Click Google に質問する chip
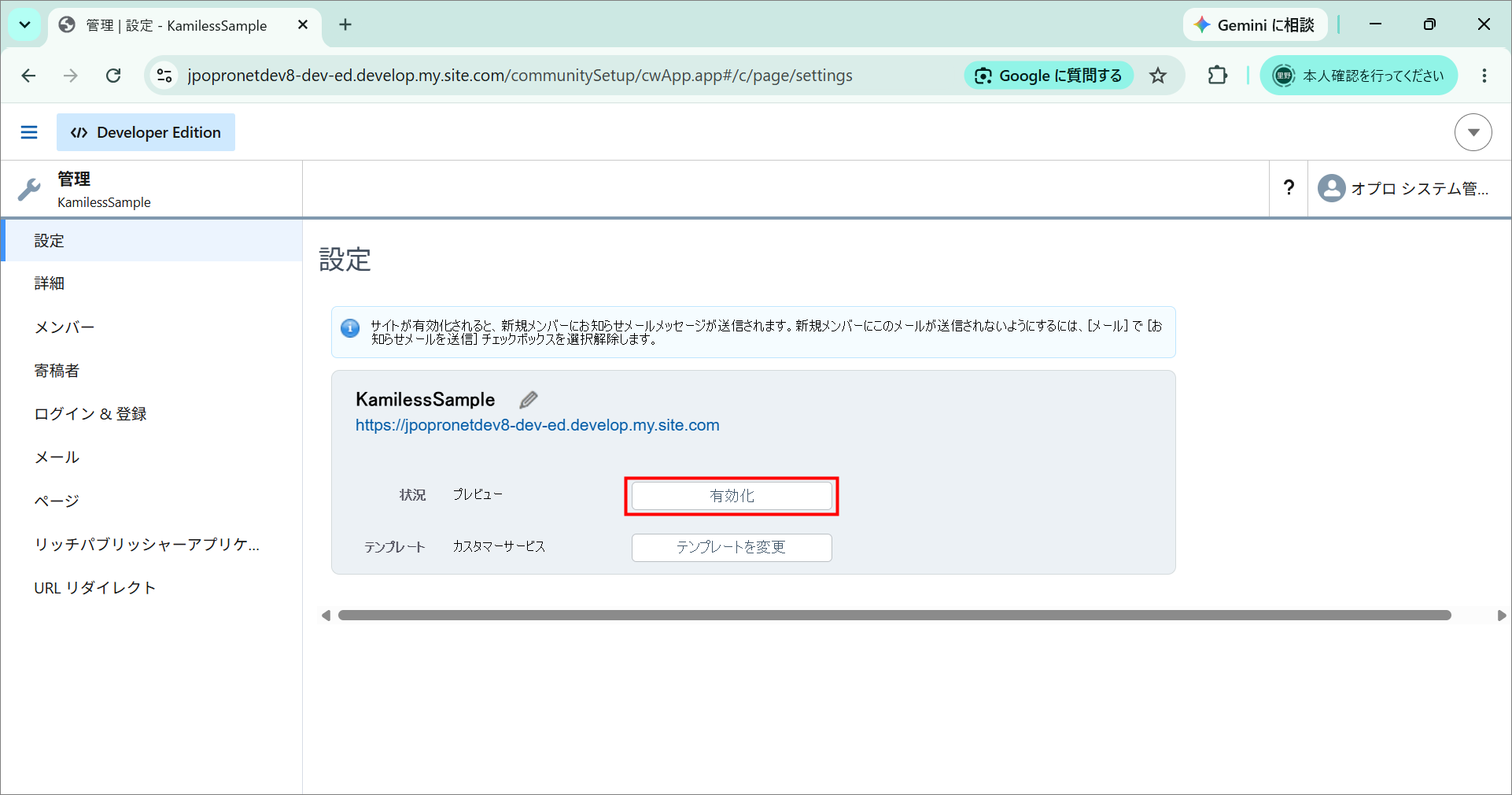Viewport: 1512px width, 795px height. (x=1049, y=76)
